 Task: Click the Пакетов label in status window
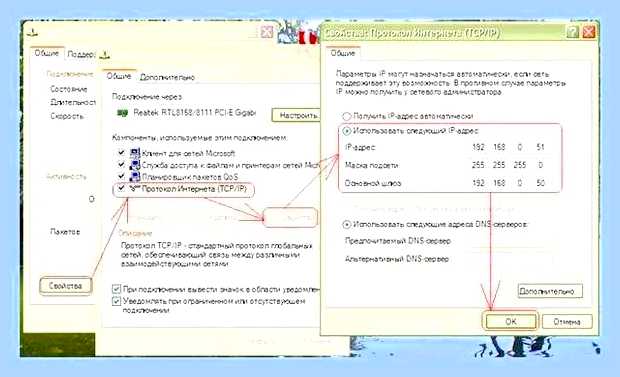click(x=65, y=231)
